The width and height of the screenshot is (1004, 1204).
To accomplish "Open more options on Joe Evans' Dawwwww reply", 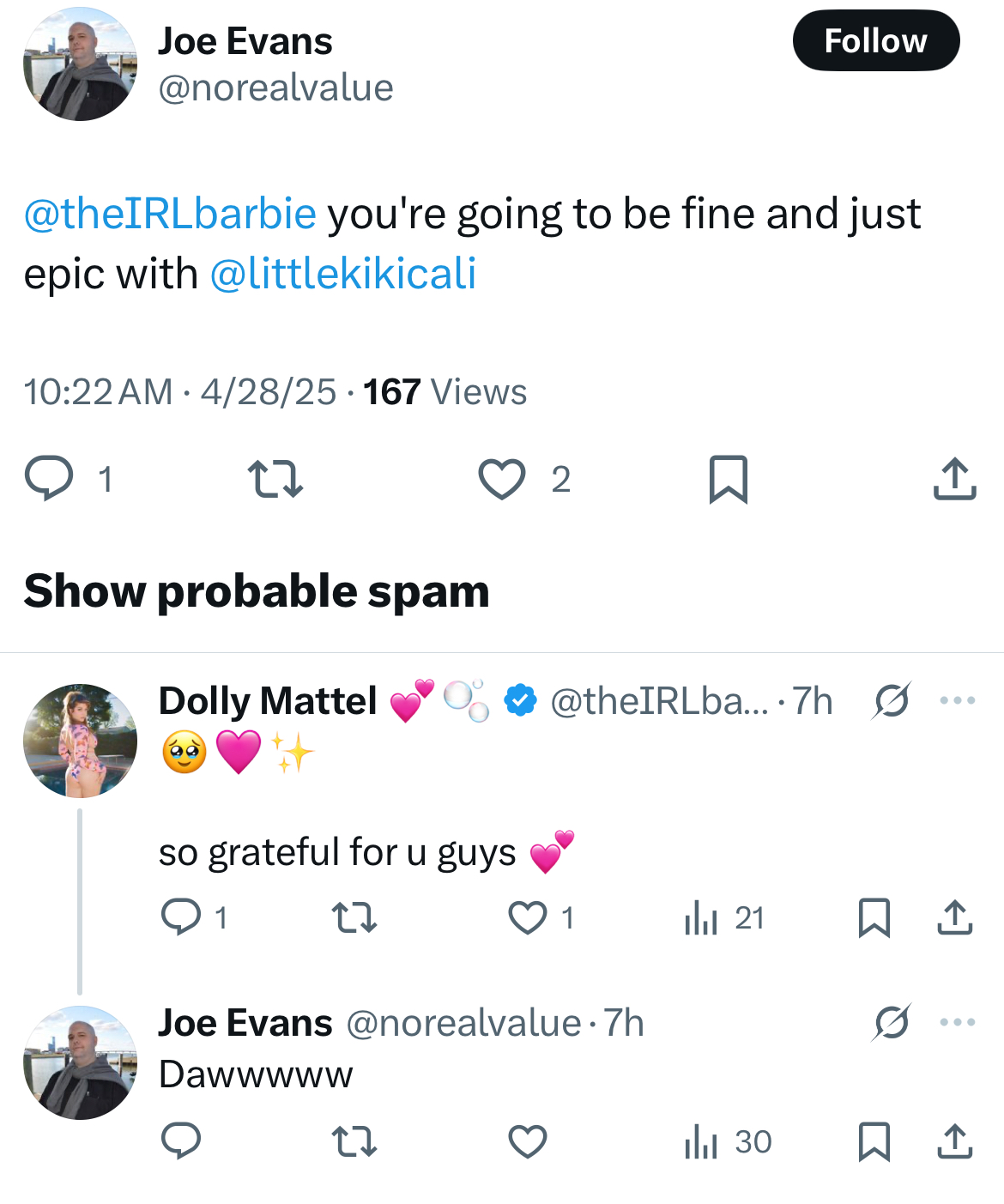I will point(957,1022).
